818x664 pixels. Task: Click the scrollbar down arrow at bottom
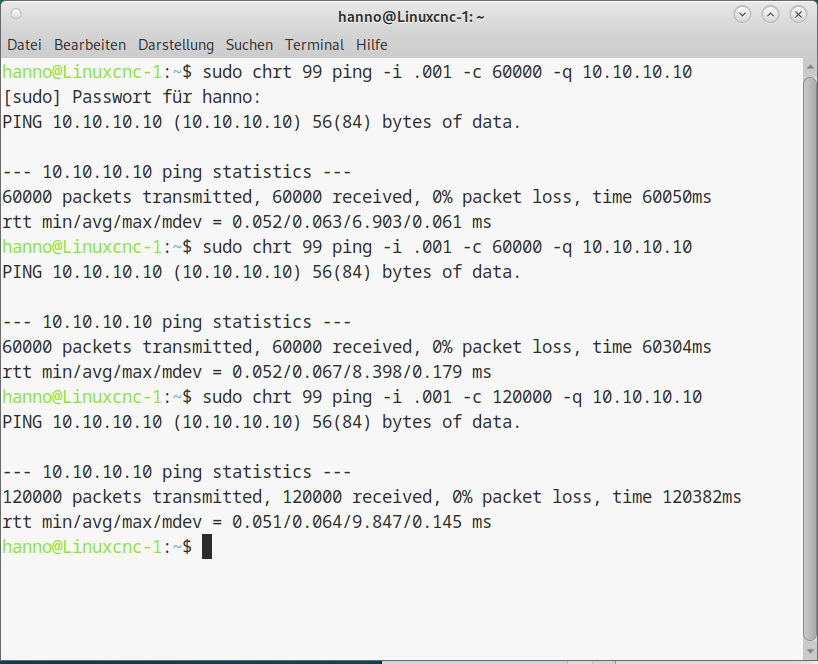[x=810, y=652]
